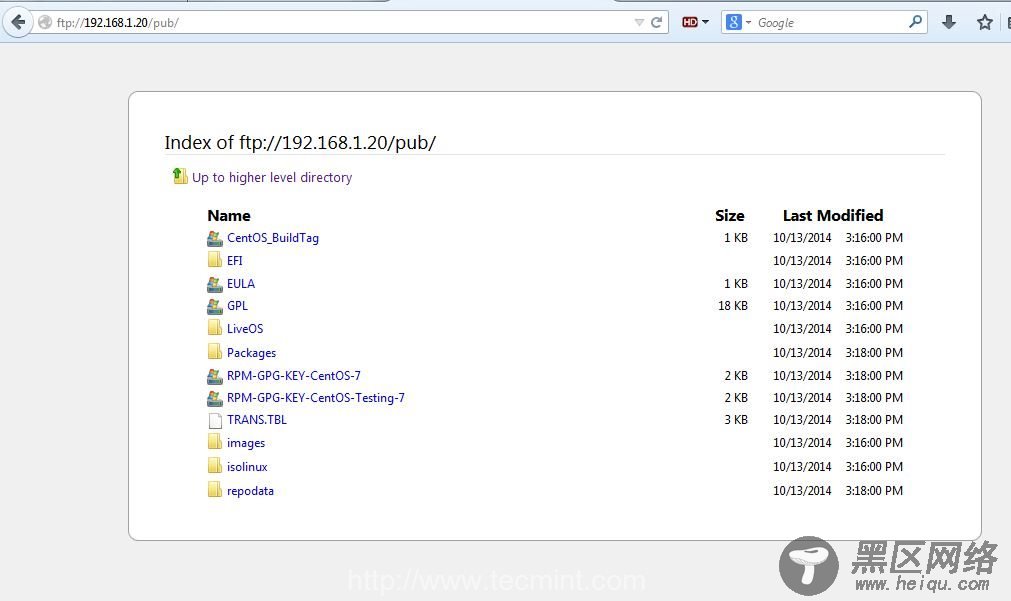Screen dimensions: 1011x601
Task: Open the repodata folder link
Action: 250,491
